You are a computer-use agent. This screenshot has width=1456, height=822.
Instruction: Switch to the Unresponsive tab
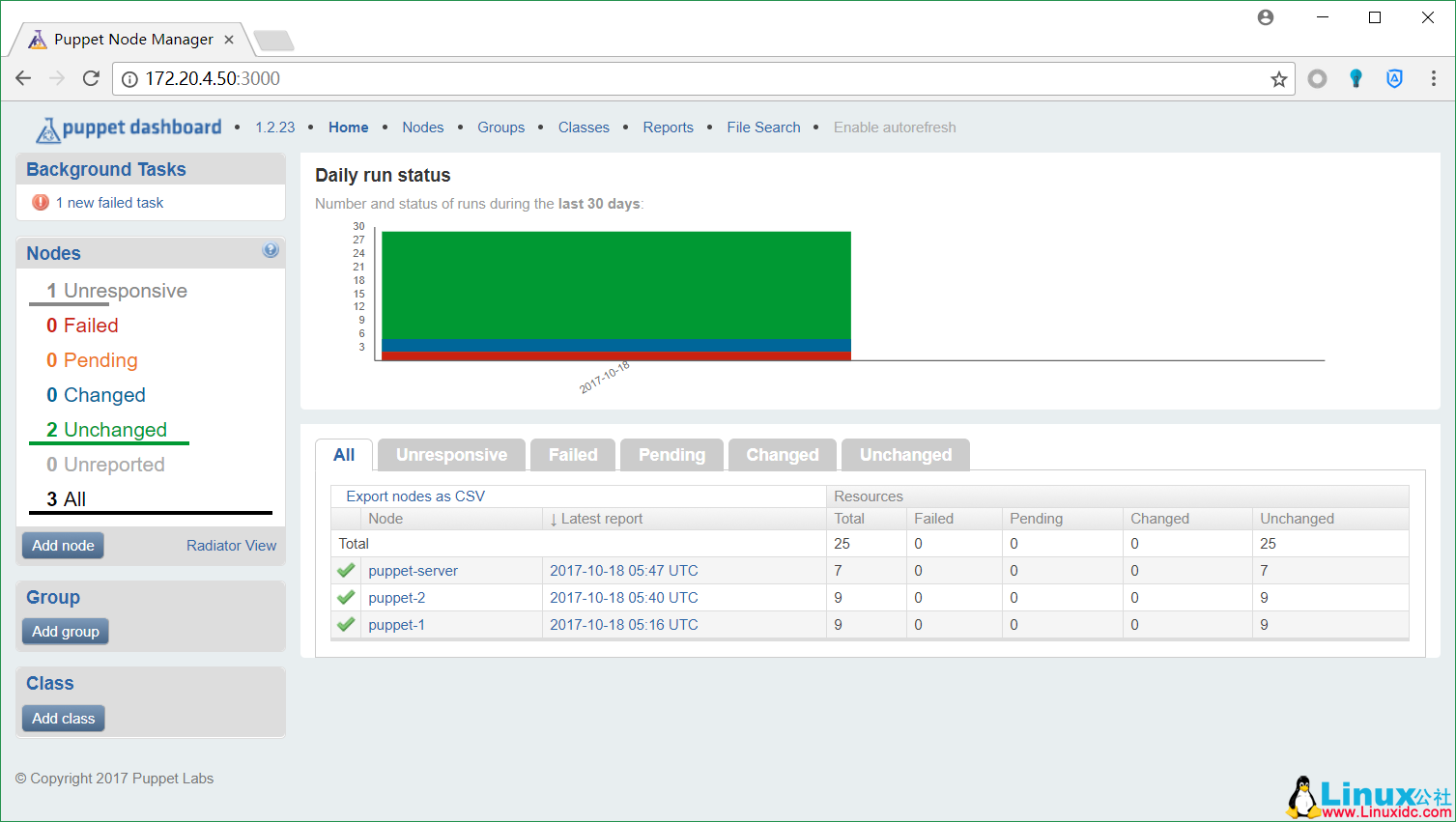pyautogui.click(x=451, y=455)
